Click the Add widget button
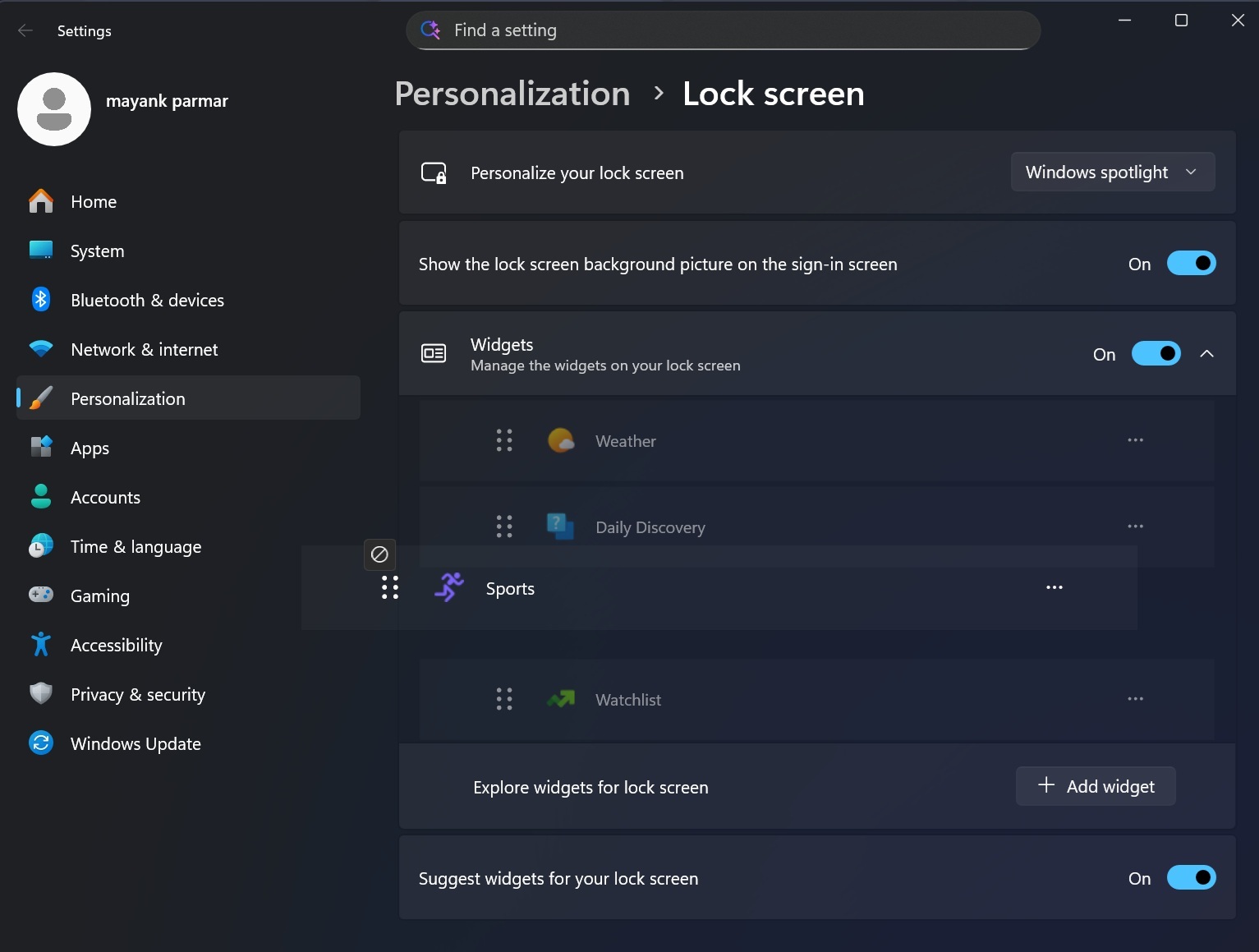This screenshot has width=1259, height=952. pyautogui.click(x=1096, y=786)
